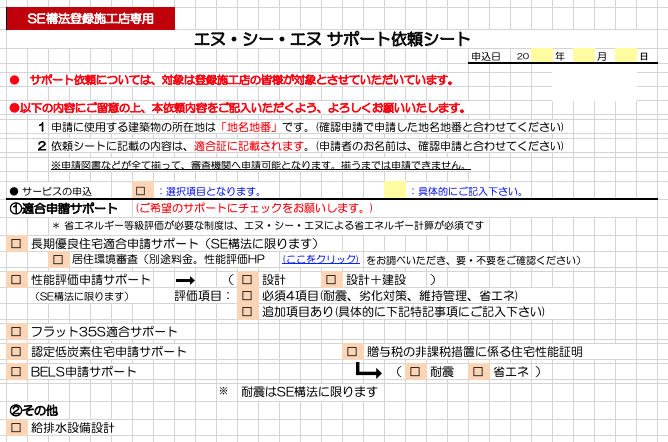Image resolution: width=668 pixels, height=442 pixels.
Task: Select the ②その他 heading
Action: pos(33,410)
